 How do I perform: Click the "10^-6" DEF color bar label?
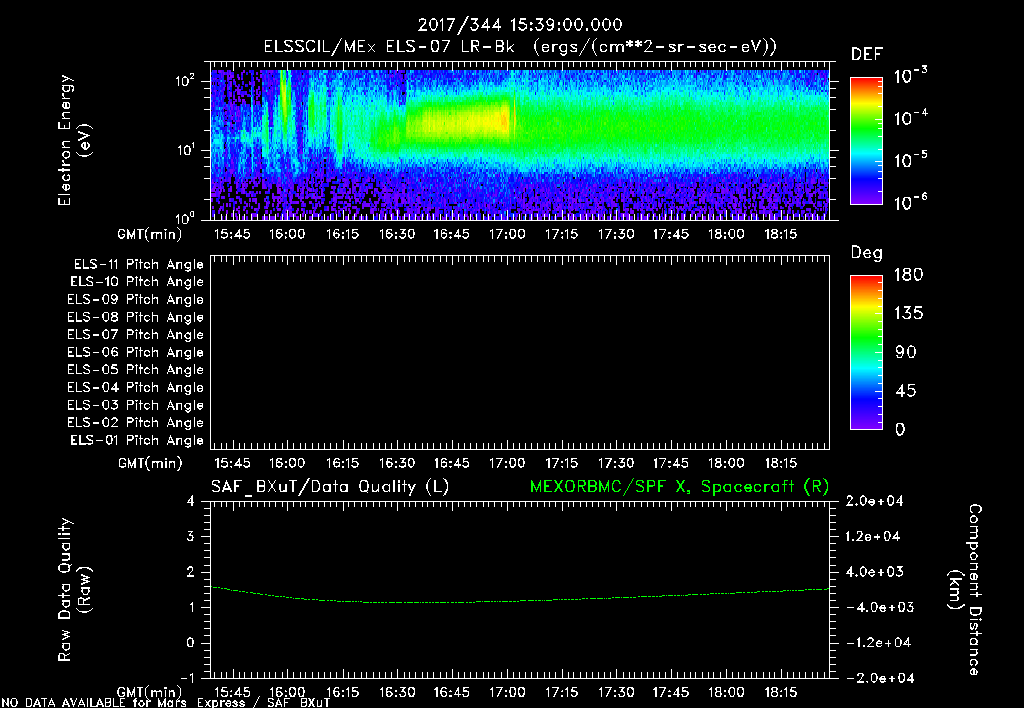(910, 202)
